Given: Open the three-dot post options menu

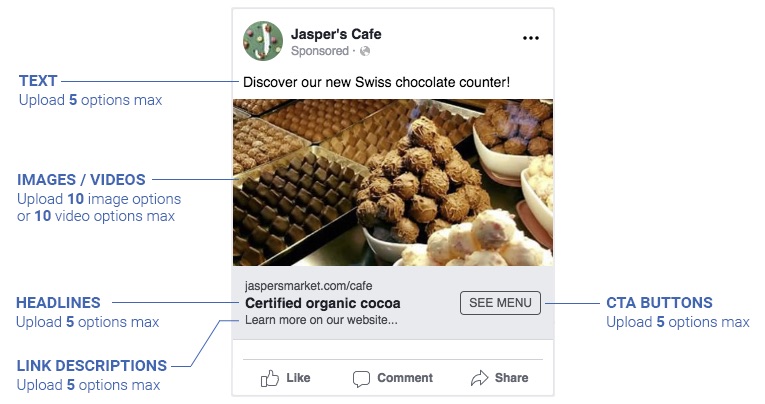Looking at the screenshot, I should click(x=531, y=39).
